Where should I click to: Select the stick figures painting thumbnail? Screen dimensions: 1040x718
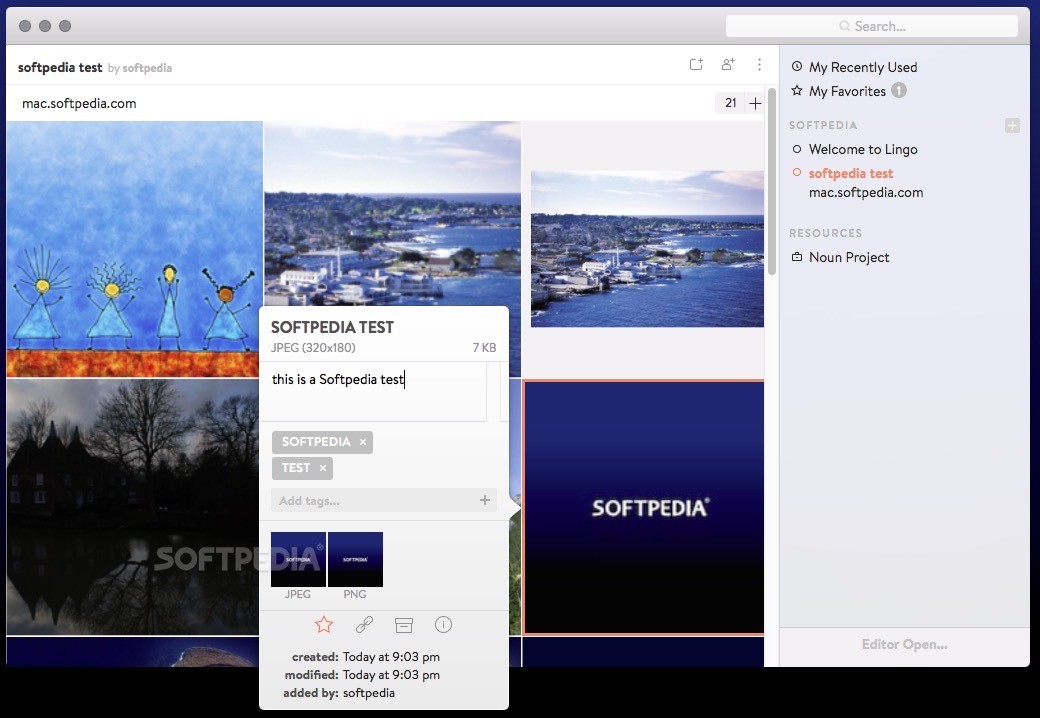pos(135,249)
